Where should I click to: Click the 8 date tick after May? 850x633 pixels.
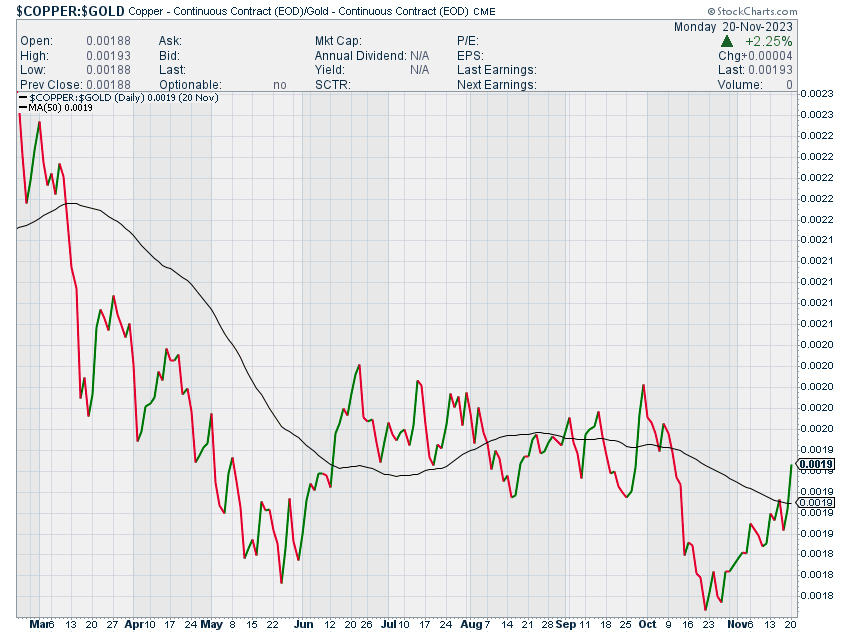(x=232, y=624)
